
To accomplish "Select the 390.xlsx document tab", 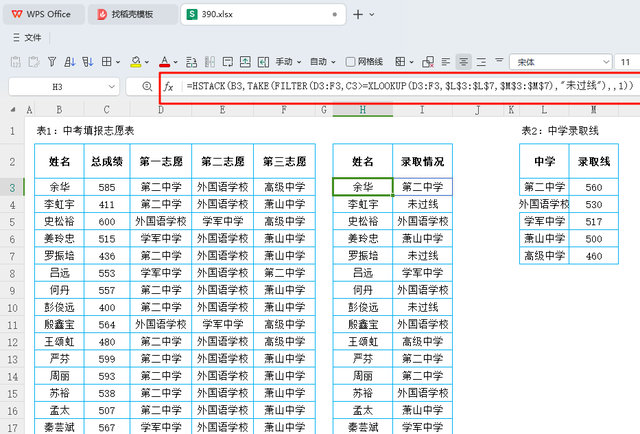I will pos(263,14).
